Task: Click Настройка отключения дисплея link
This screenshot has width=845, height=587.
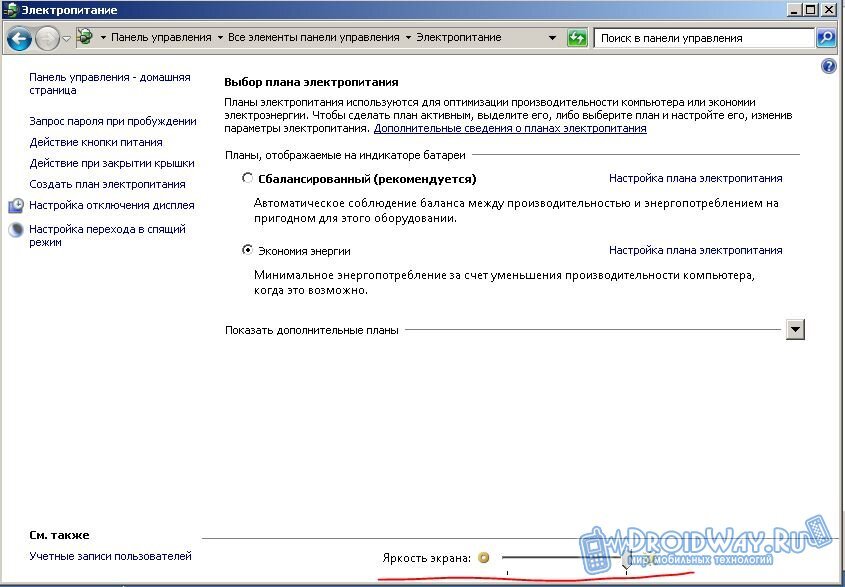Action: [112, 205]
